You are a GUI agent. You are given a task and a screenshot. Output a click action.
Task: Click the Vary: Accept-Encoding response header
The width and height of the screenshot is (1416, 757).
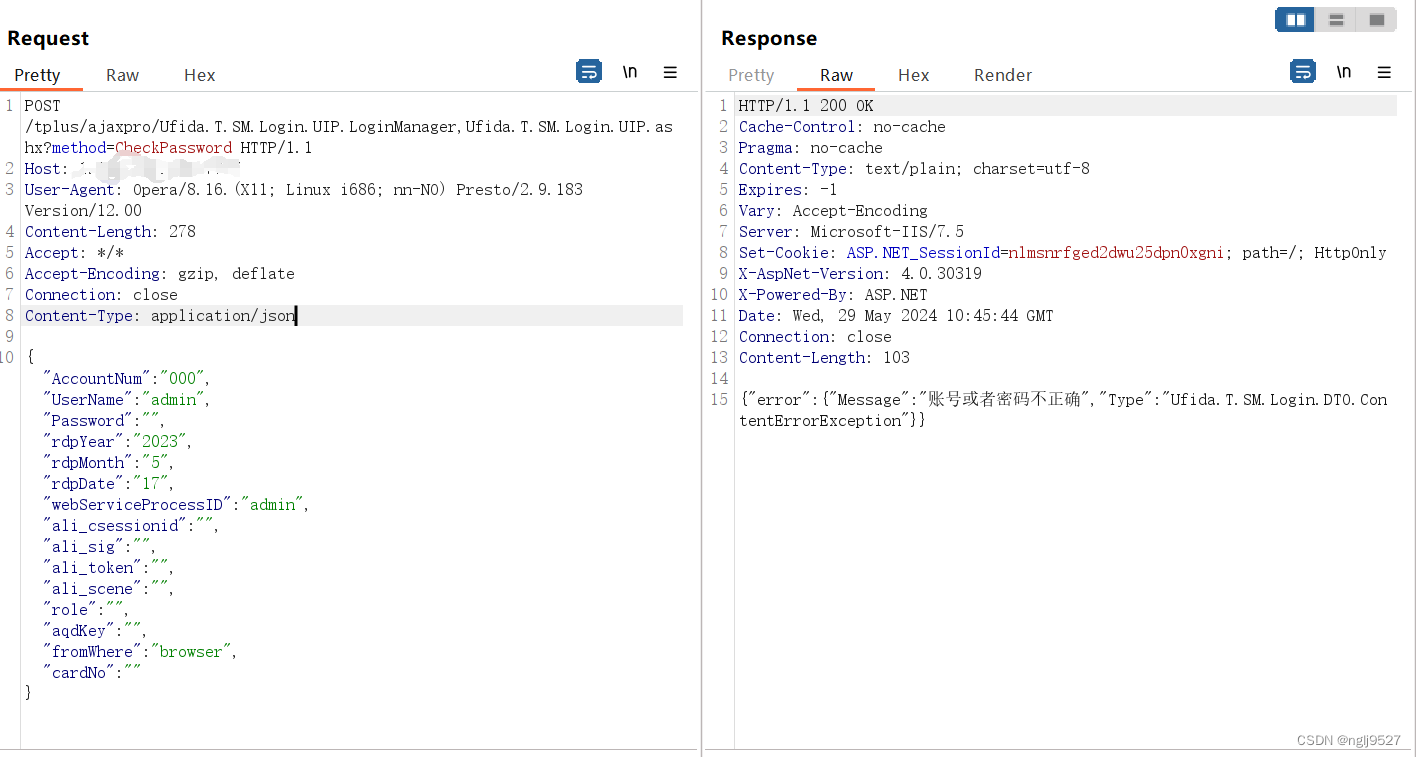click(833, 211)
